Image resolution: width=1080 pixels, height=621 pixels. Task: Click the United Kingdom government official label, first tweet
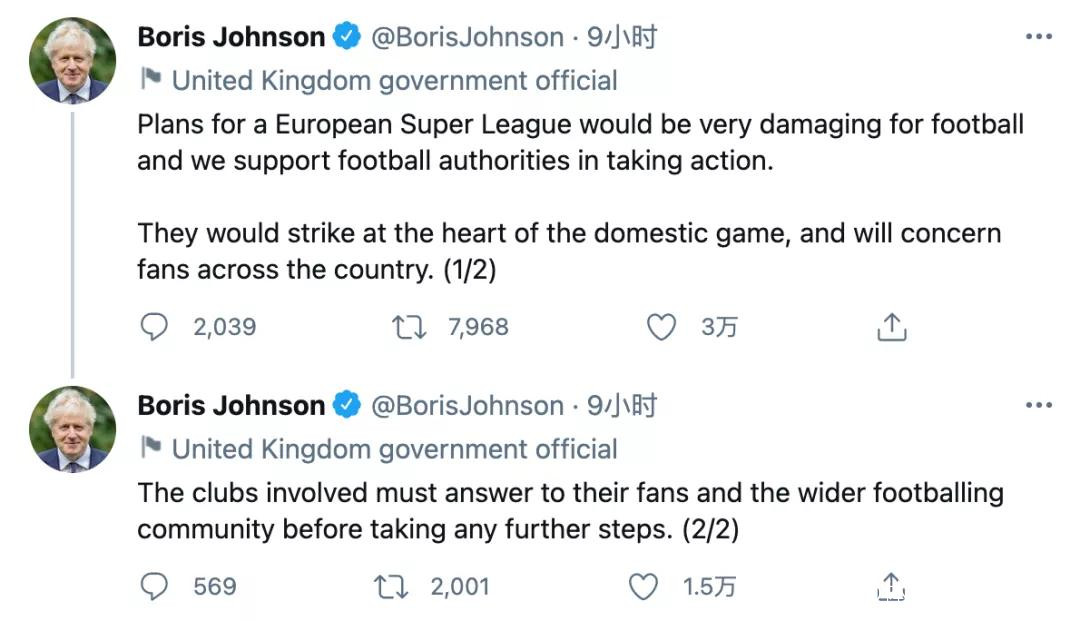(394, 80)
